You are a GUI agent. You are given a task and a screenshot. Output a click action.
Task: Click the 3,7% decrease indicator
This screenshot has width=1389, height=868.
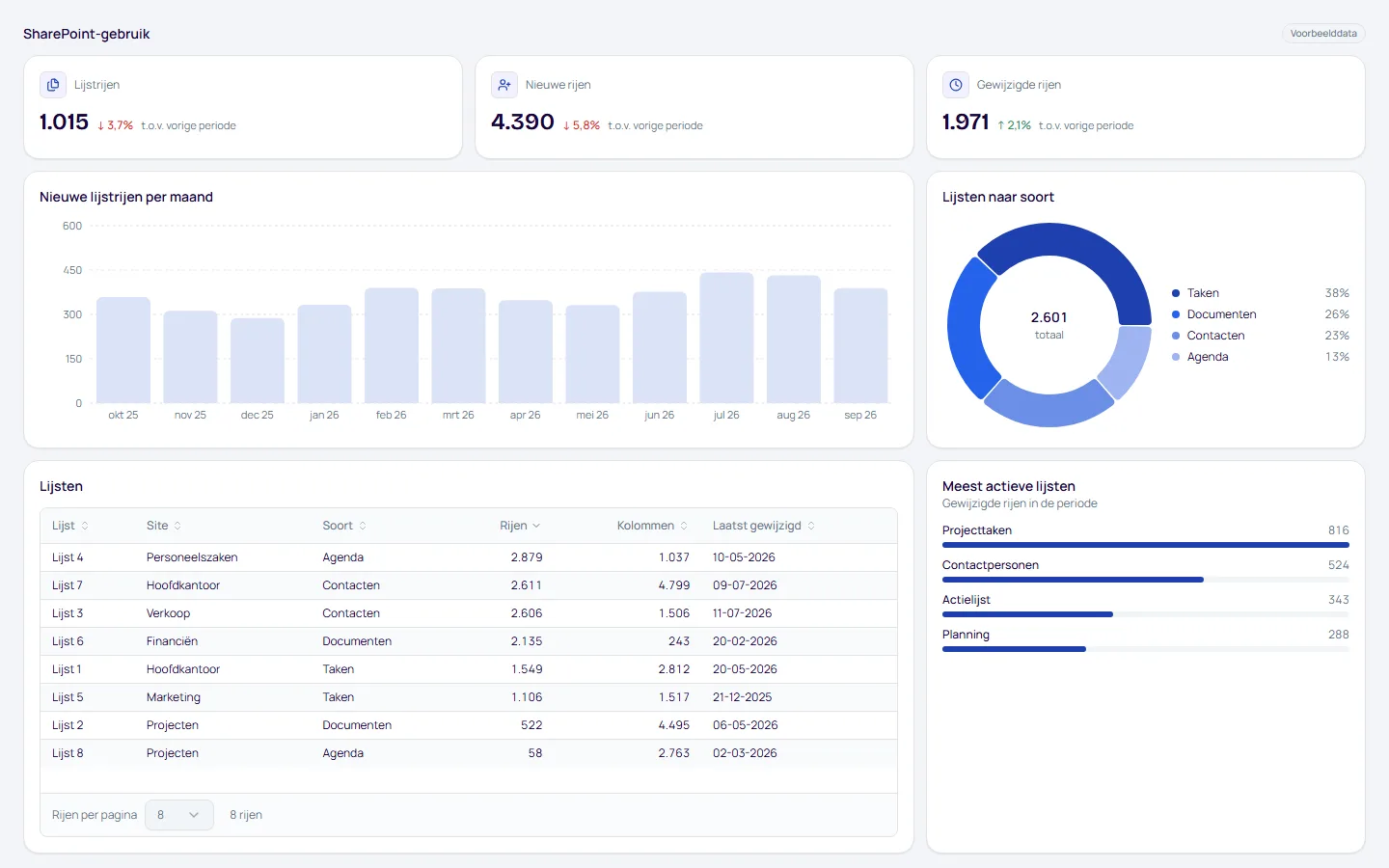click(x=115, y=125)
